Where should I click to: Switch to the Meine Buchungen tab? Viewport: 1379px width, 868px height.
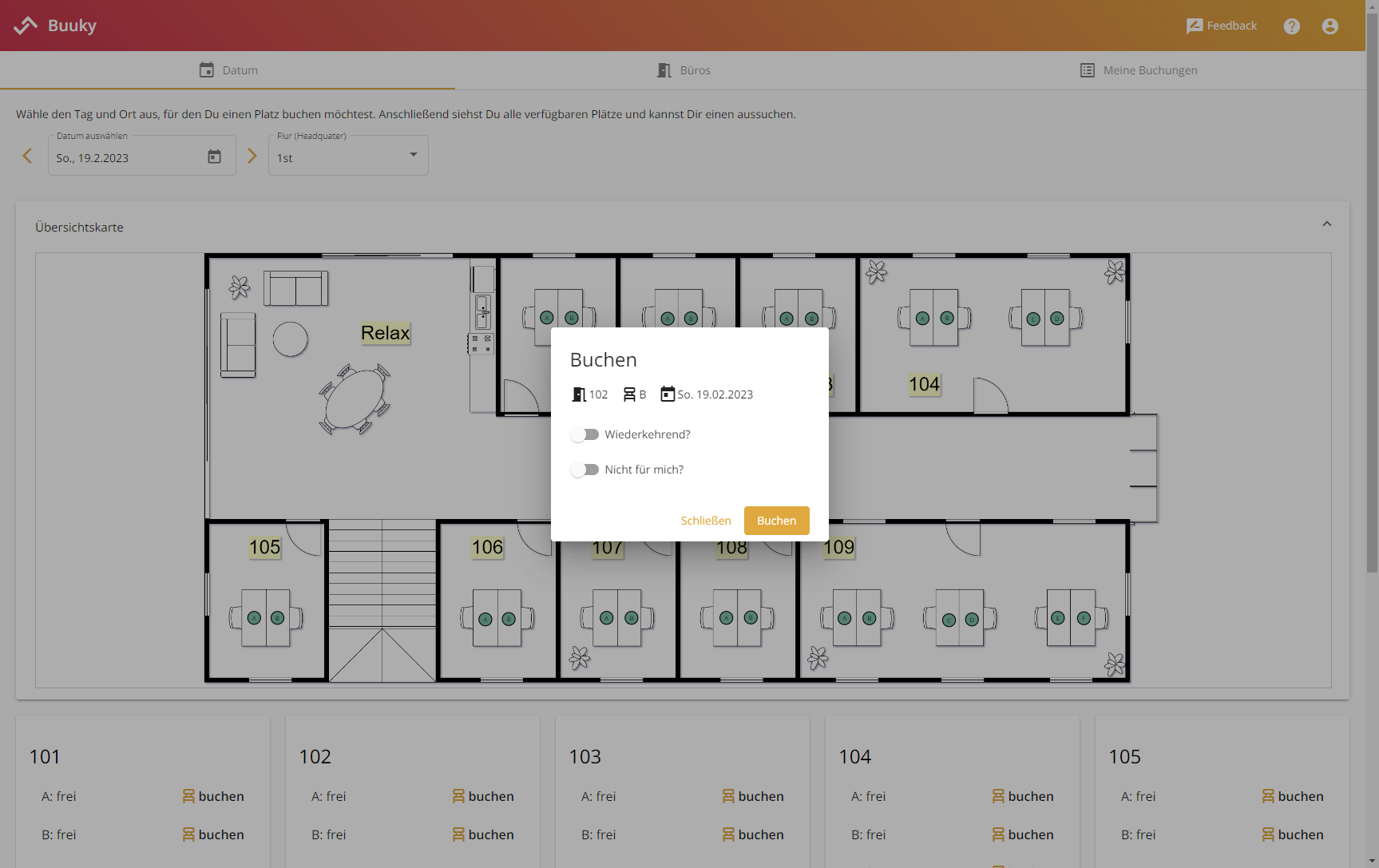coord(1138,70)
